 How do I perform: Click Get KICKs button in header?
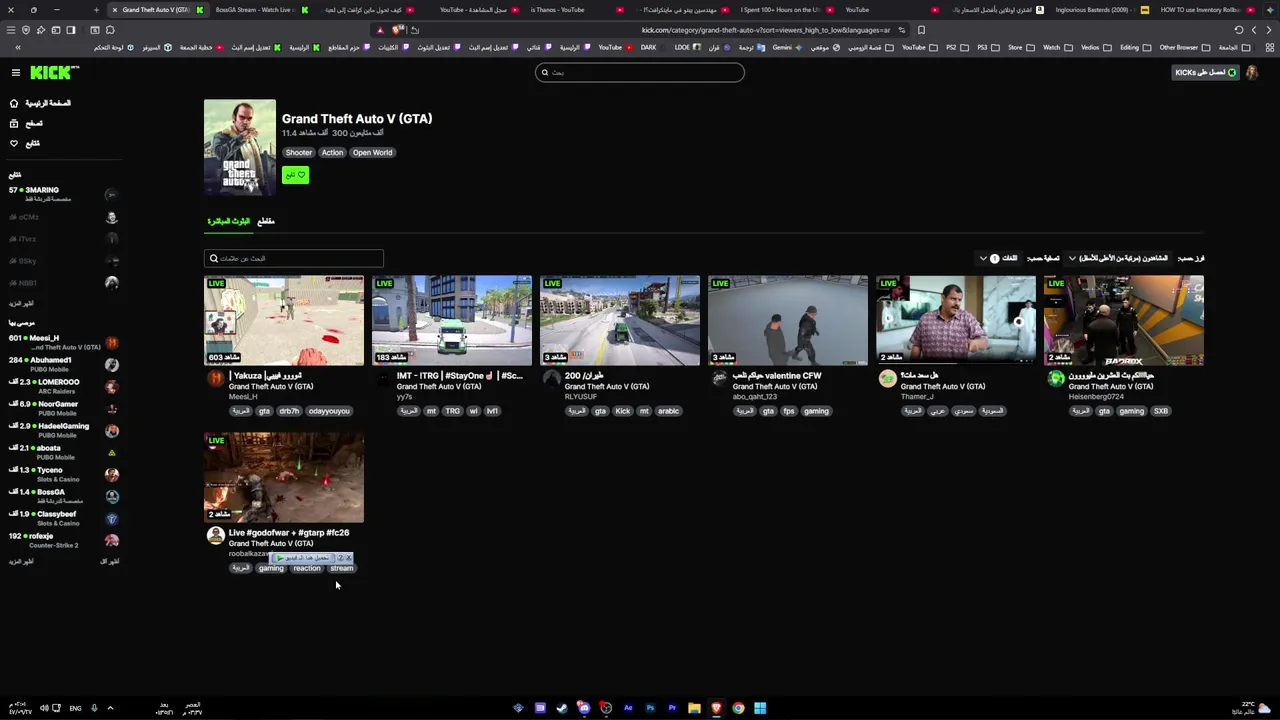click(x=1205, y=72)
